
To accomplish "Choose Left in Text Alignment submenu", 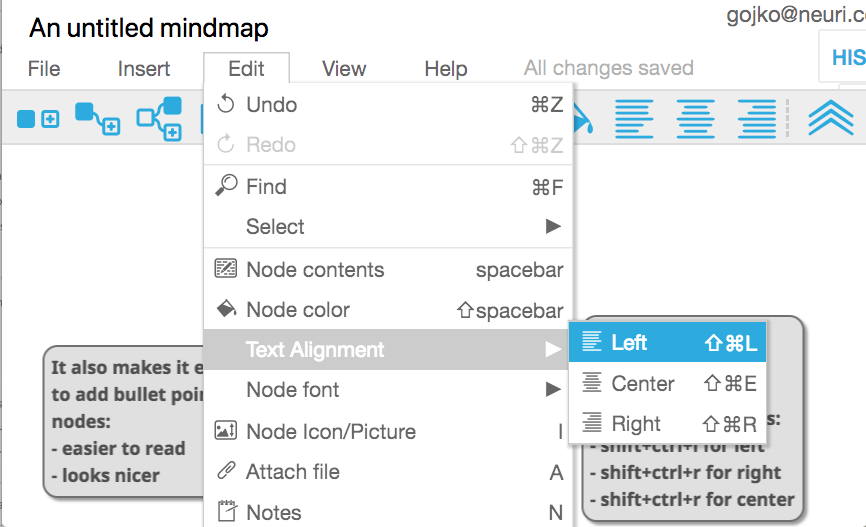I will pyautogui.click(x=668, y=342).
